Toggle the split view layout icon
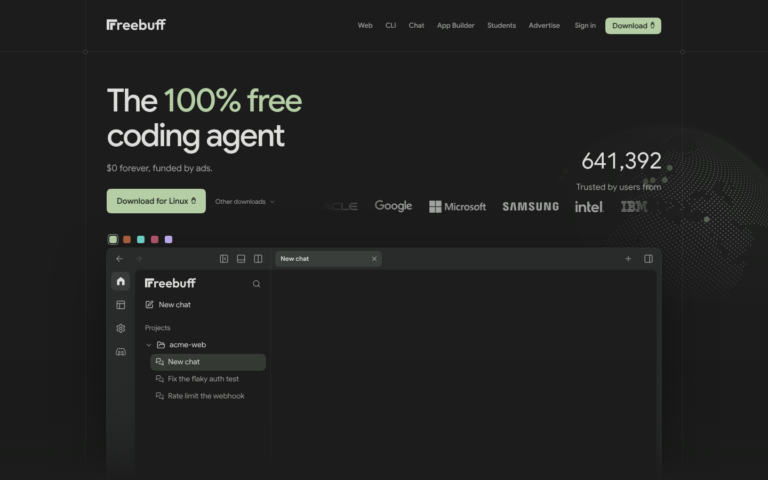This screenshot has height=480, width=768. coord(258,259)
